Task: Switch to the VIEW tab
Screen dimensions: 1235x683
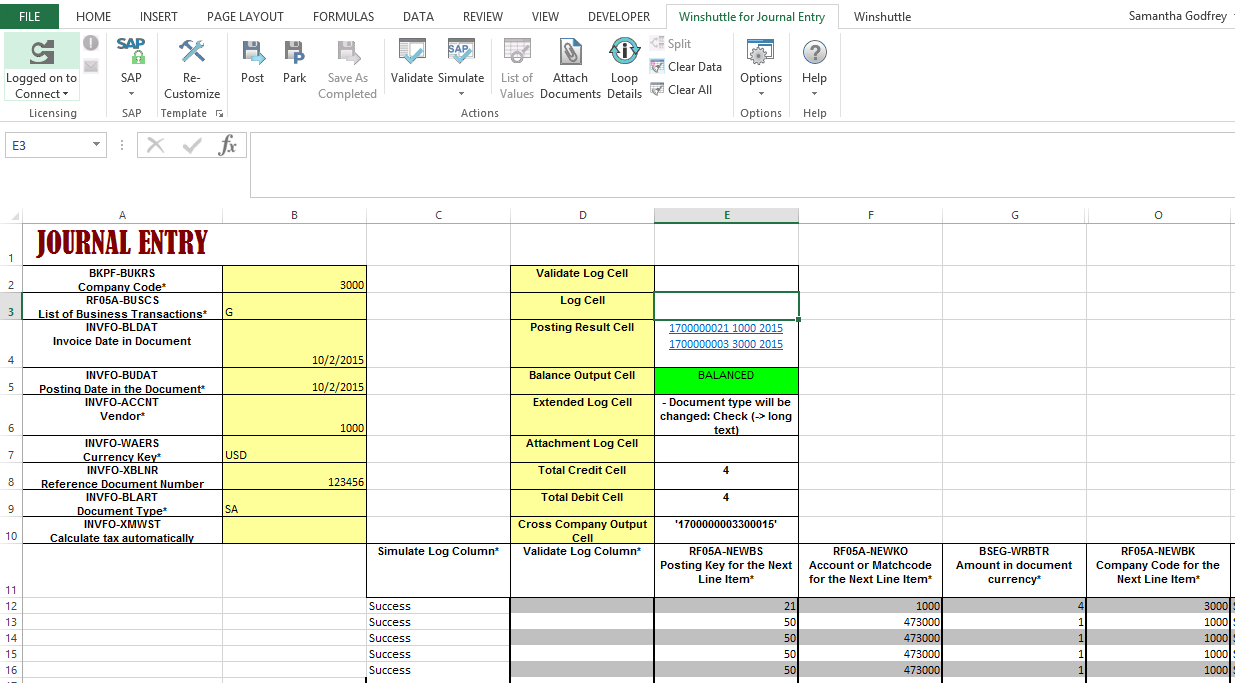Action: 545,16
